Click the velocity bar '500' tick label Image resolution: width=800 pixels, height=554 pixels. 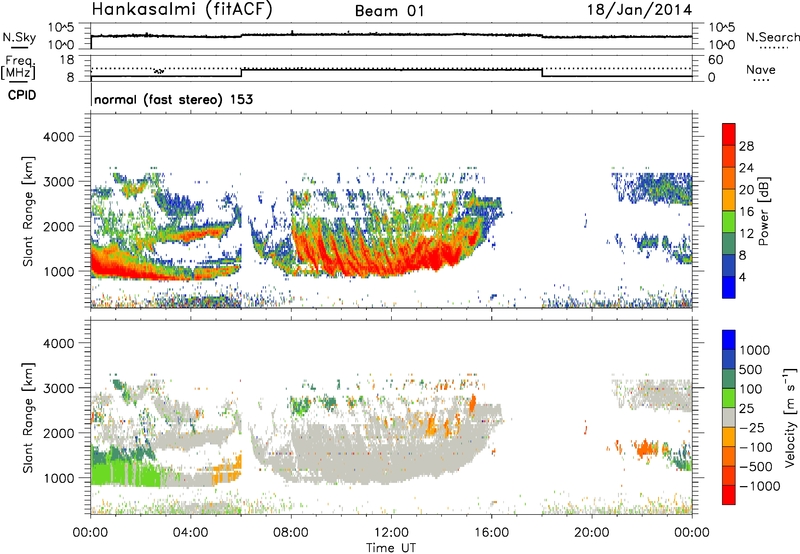pos(751,369)
